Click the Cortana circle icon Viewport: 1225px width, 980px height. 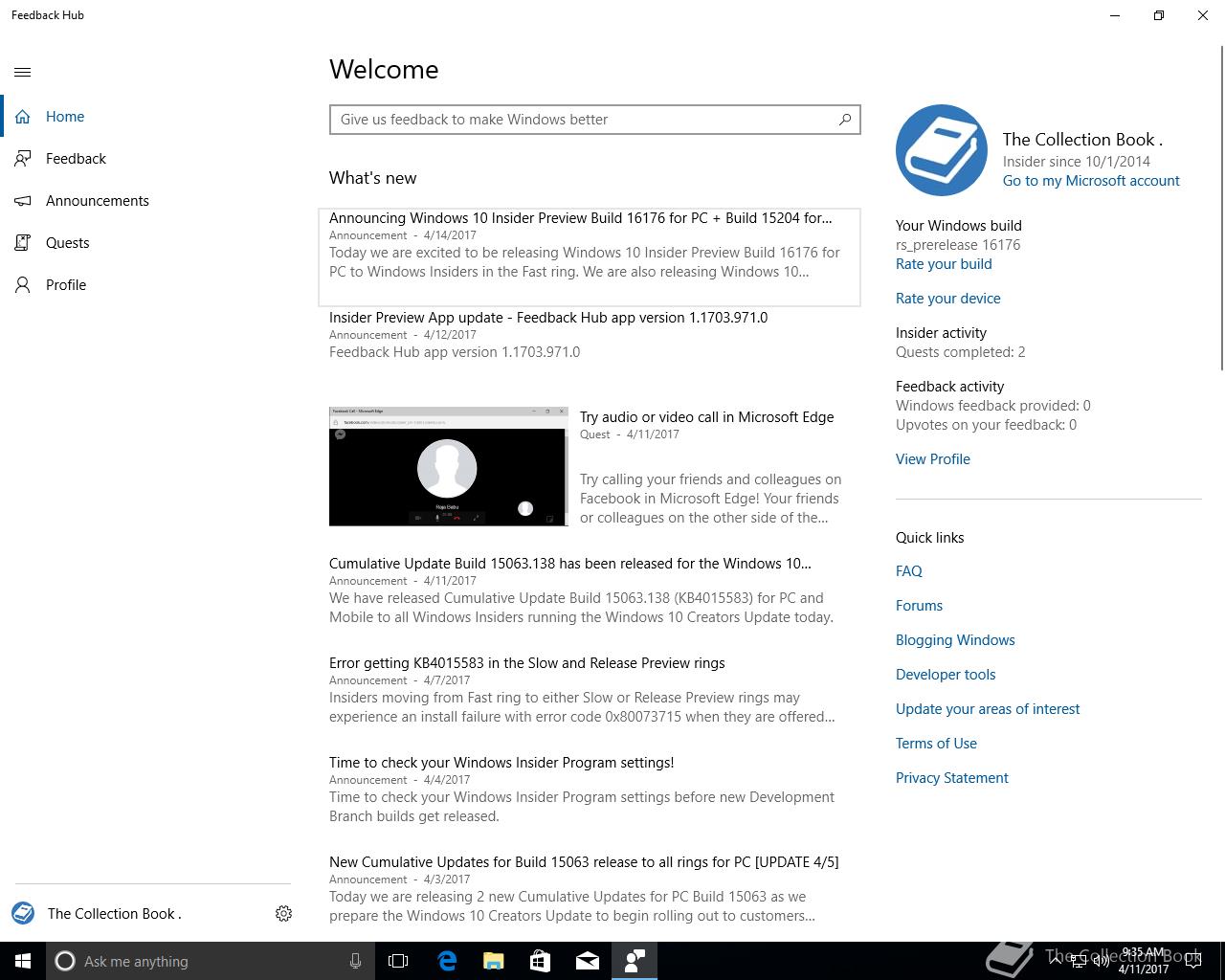tap(65, 961)
